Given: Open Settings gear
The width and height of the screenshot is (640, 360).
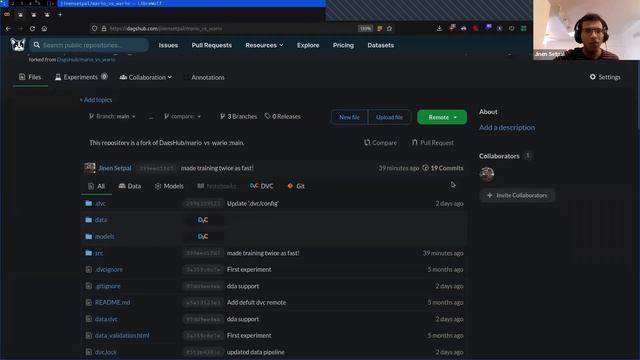Looking at the screenshot, I should 605,77.
